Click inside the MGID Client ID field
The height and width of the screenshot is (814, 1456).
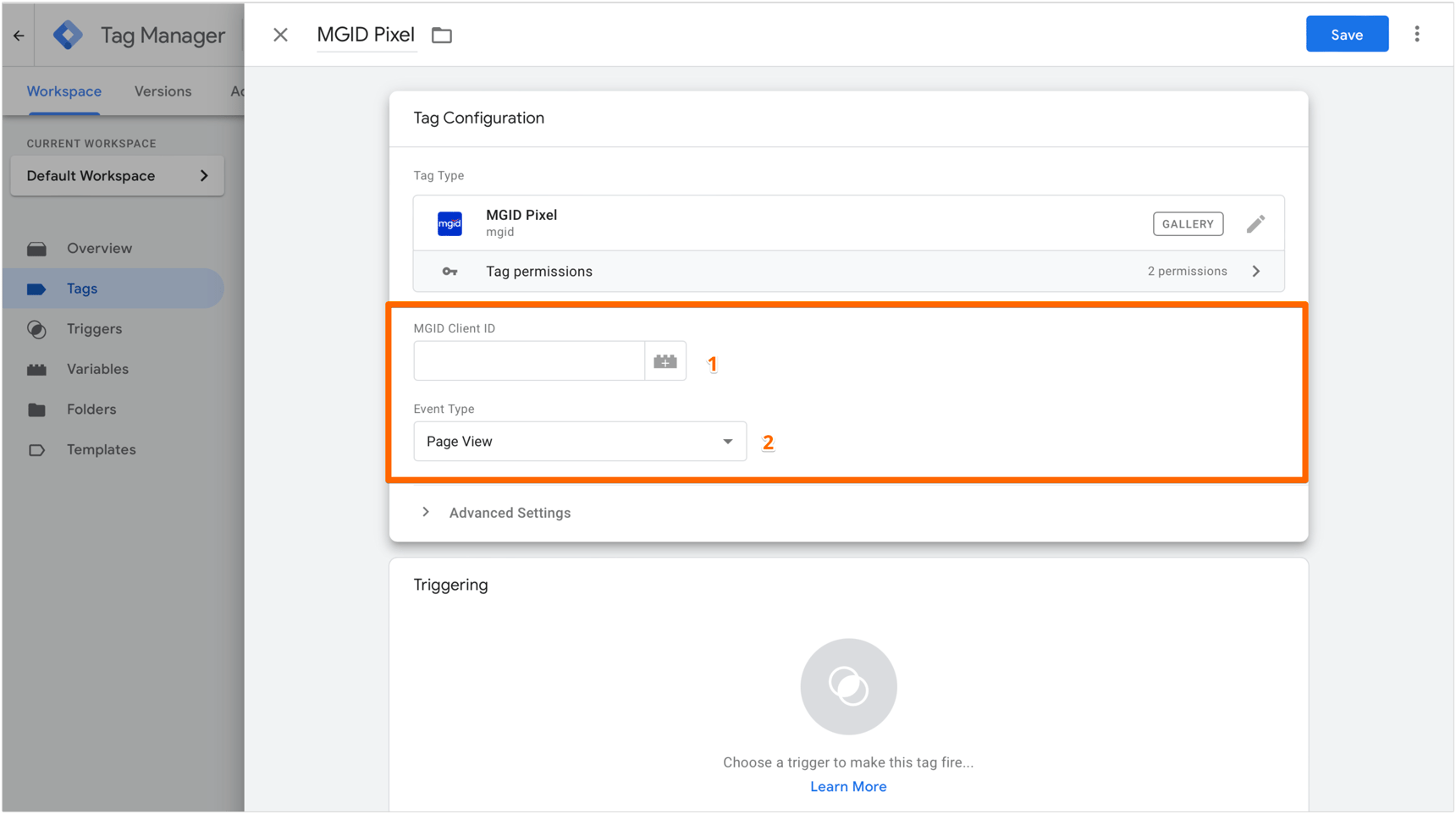(528, 360)
